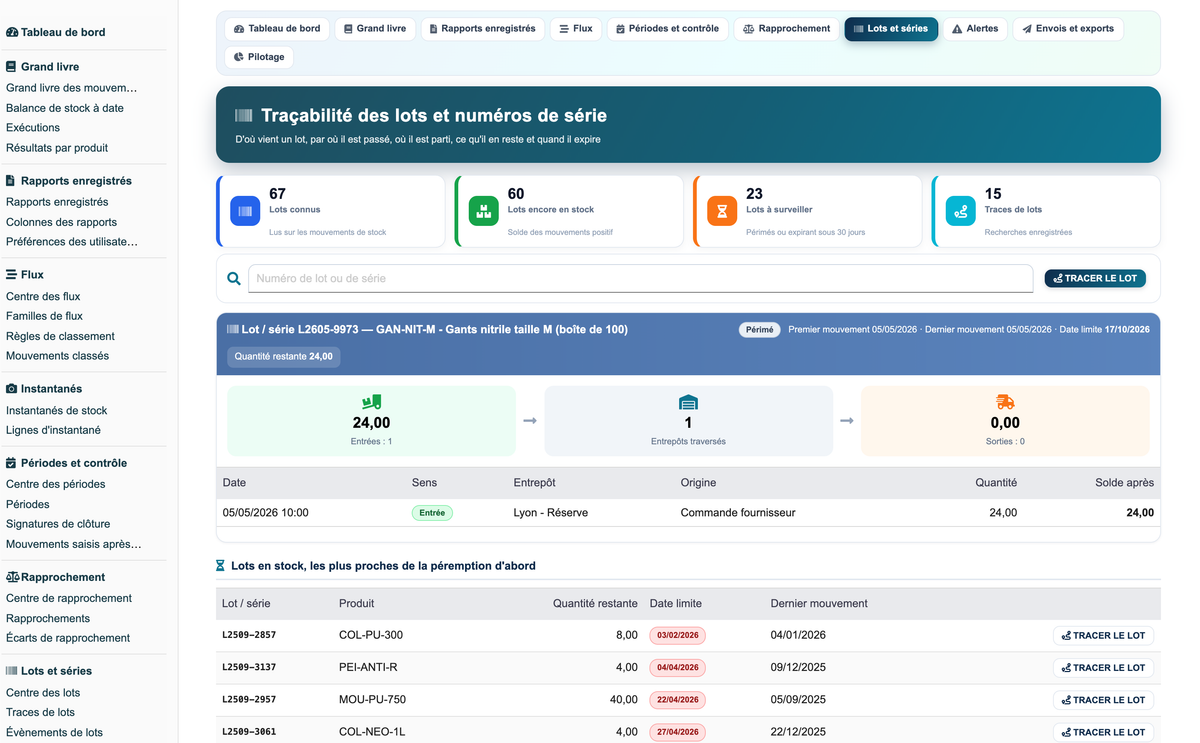The height and width of the screenshot is (743, 1200).
Task: Click the boxes icon on Lots encore en stock card
Action: point(484,211)
